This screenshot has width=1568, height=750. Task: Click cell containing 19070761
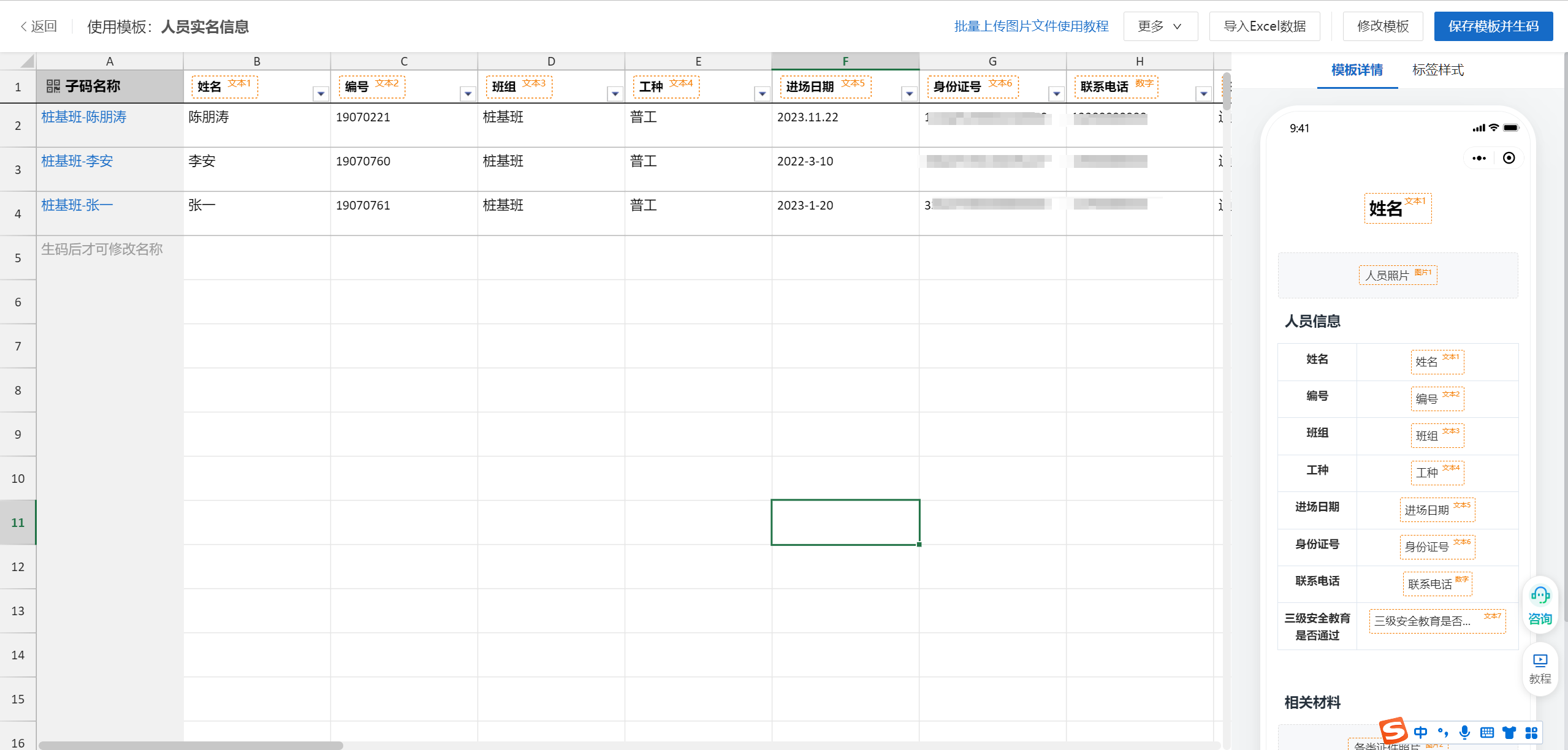pyautogui.click(x=404, y=213)
